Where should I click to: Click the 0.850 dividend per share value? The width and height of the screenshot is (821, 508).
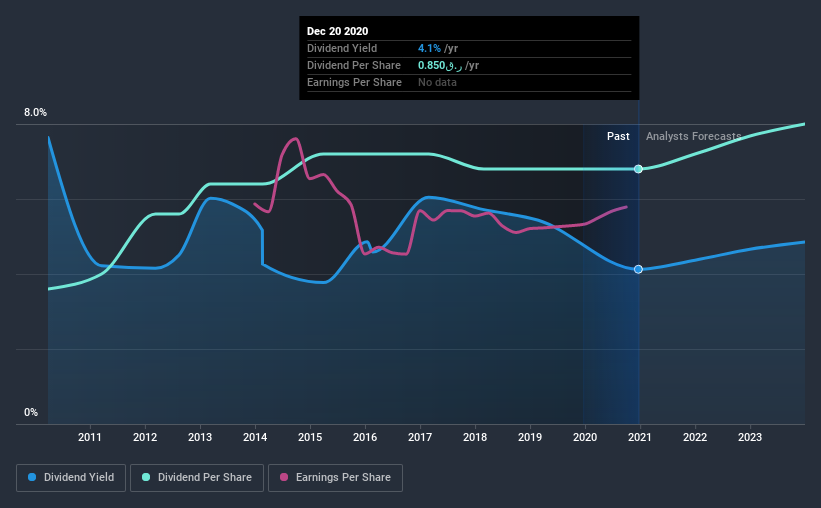pos(440,65)
